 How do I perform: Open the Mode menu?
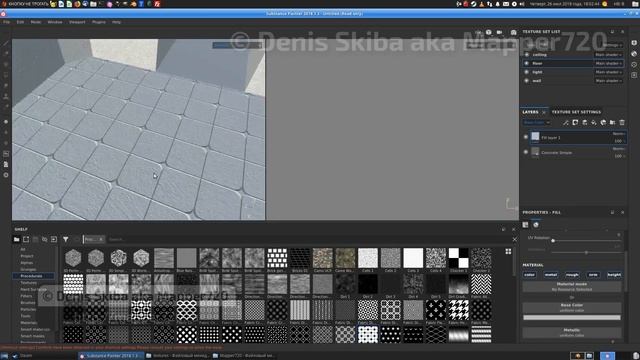click(x=36, y=22)
